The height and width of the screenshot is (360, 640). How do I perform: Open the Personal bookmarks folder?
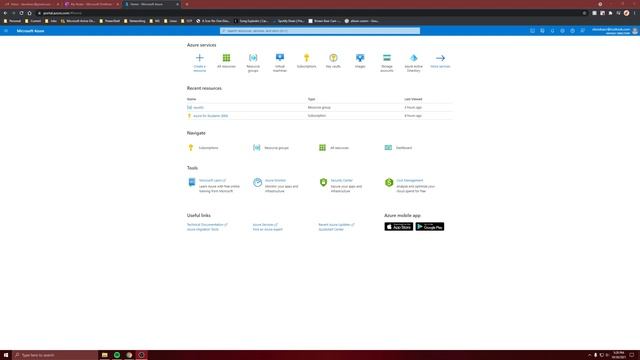coord(13,21)
